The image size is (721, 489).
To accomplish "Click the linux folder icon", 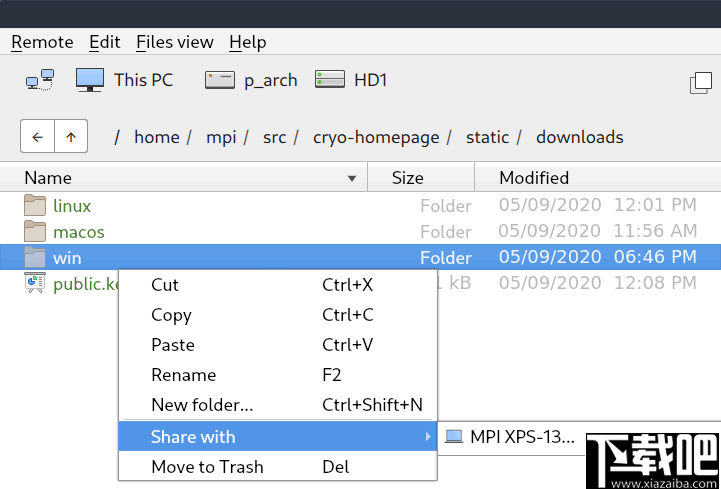I will tap(36, 206).
